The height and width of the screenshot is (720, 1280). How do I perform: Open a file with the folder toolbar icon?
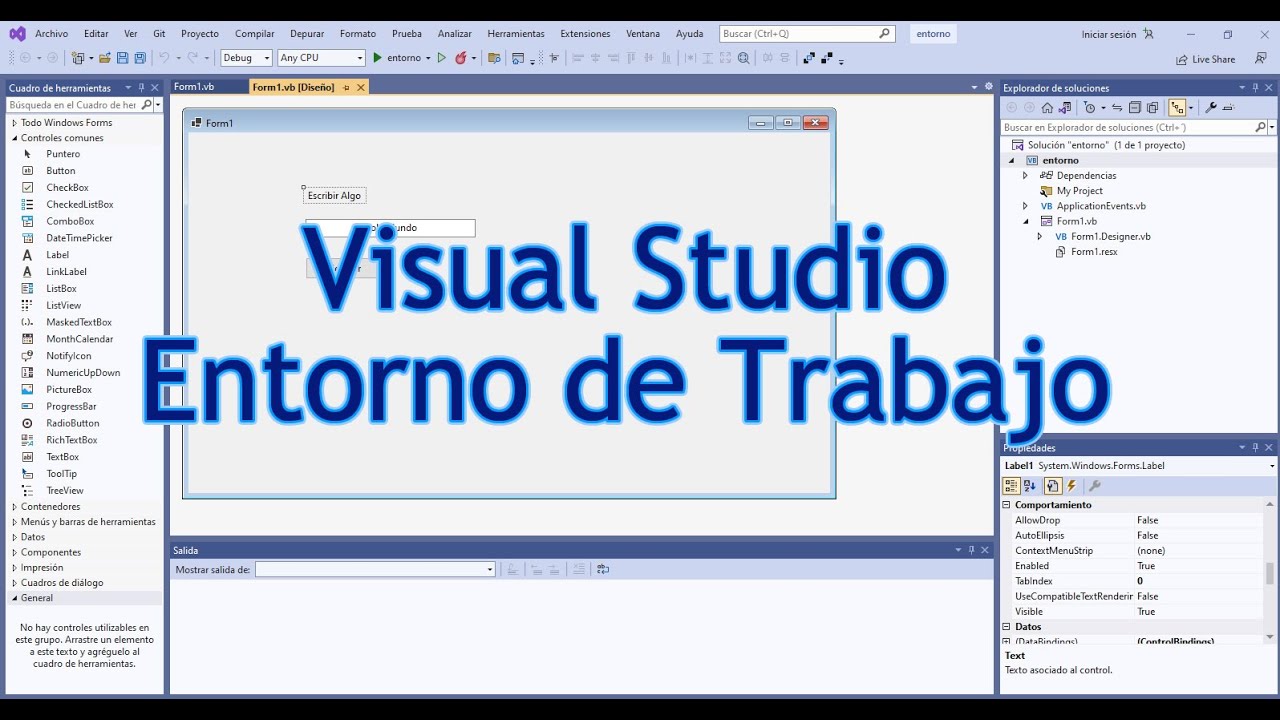click(104, 58)
